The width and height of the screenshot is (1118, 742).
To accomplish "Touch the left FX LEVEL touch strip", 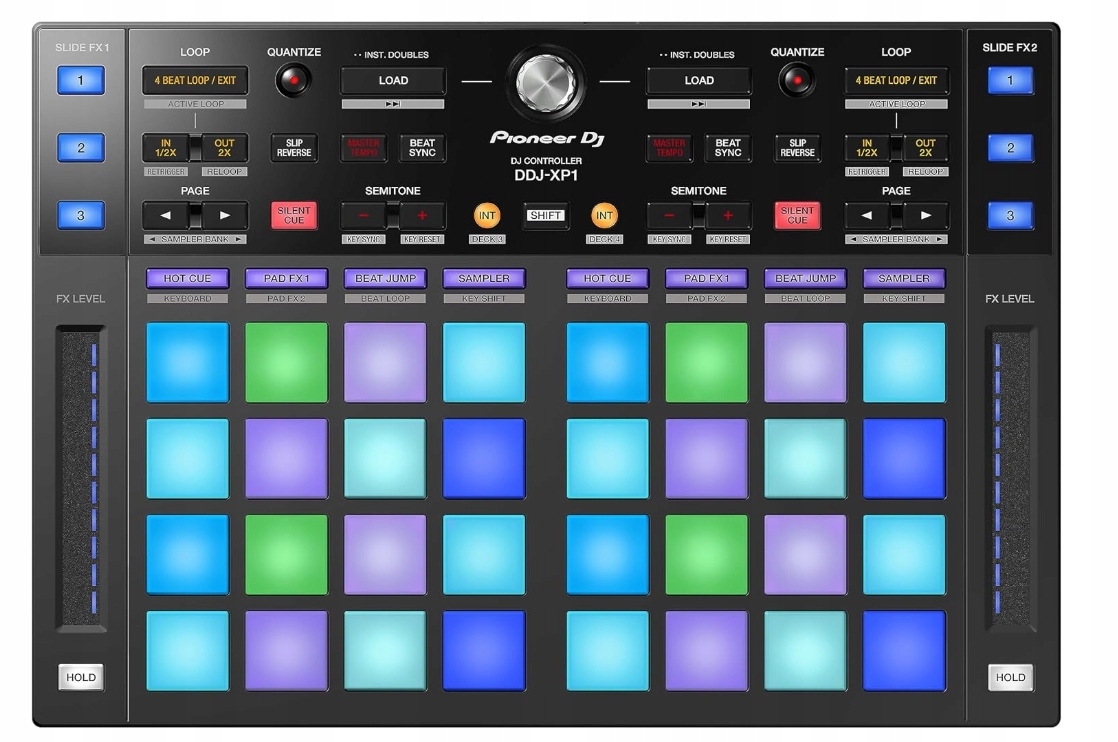I will [x=81, y=478].
